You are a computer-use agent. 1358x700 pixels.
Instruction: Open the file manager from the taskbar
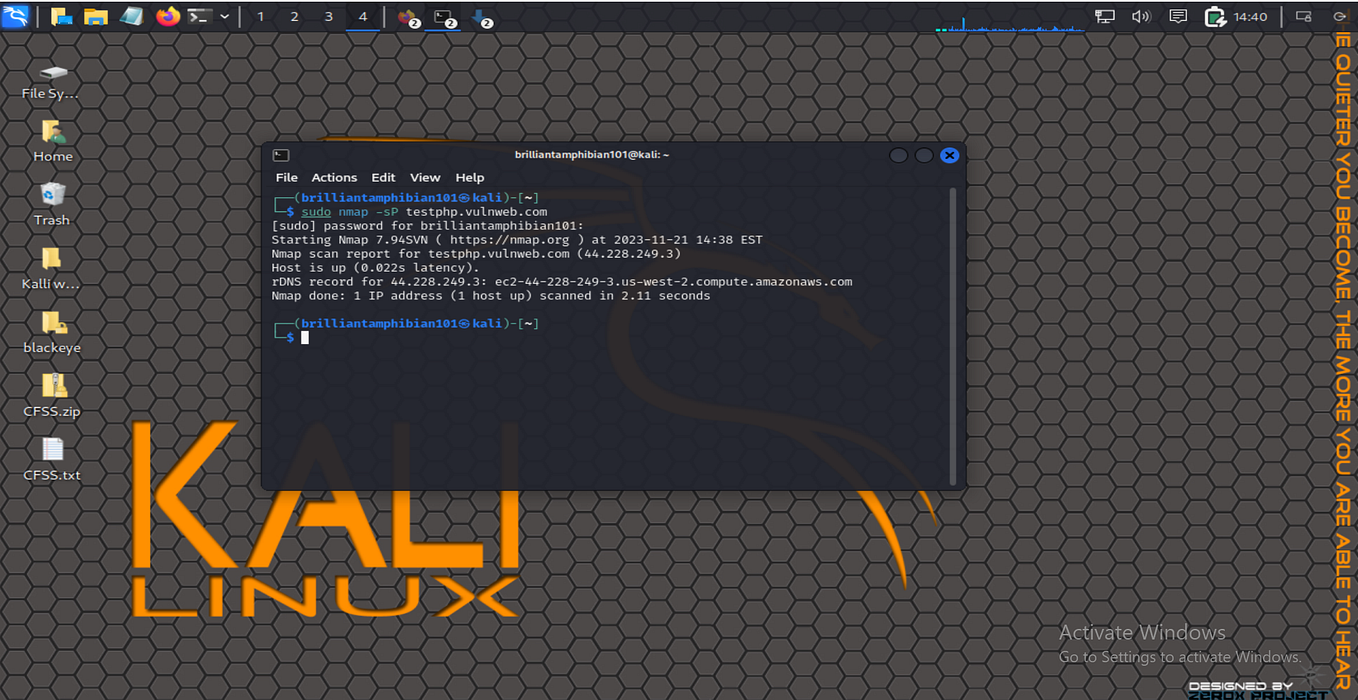[95, 16]
